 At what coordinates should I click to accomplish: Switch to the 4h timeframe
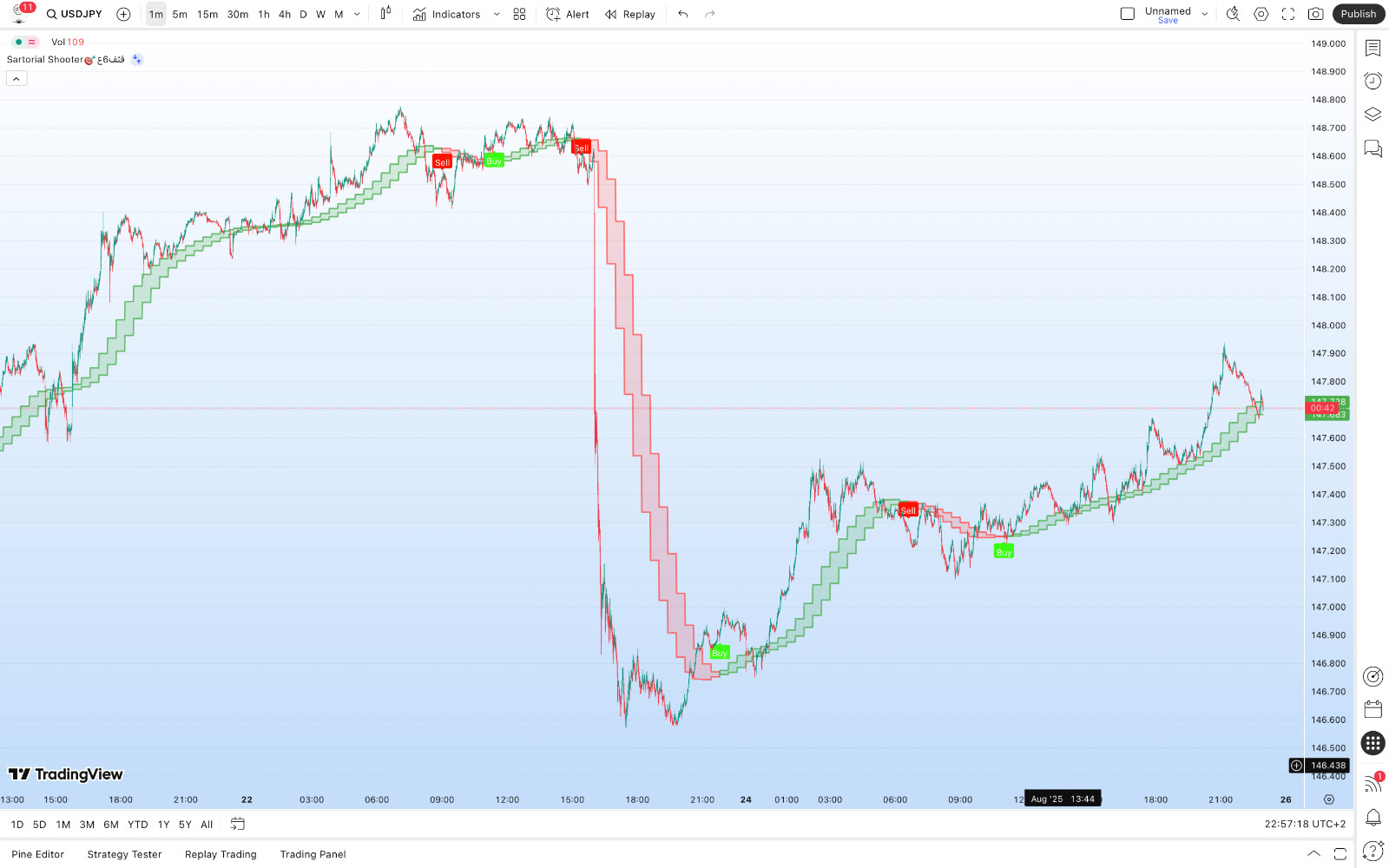285,14
